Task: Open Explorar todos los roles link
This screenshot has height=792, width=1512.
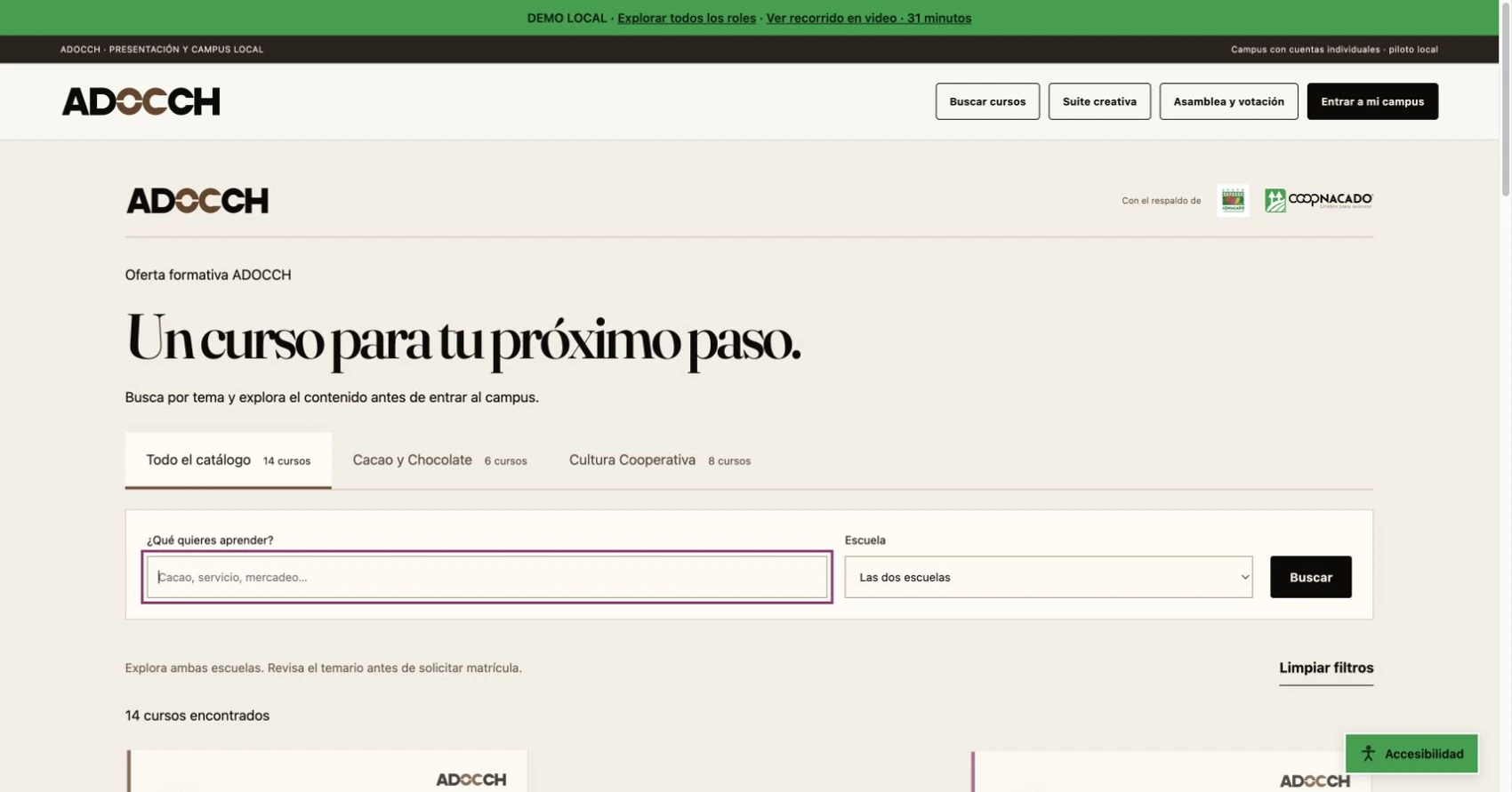Action: click(x=687, y=18)
